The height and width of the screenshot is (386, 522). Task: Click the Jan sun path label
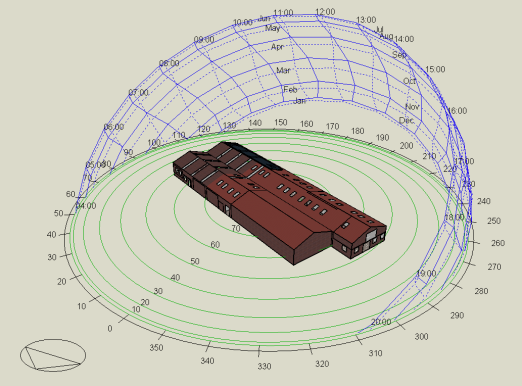click(300, 101)
